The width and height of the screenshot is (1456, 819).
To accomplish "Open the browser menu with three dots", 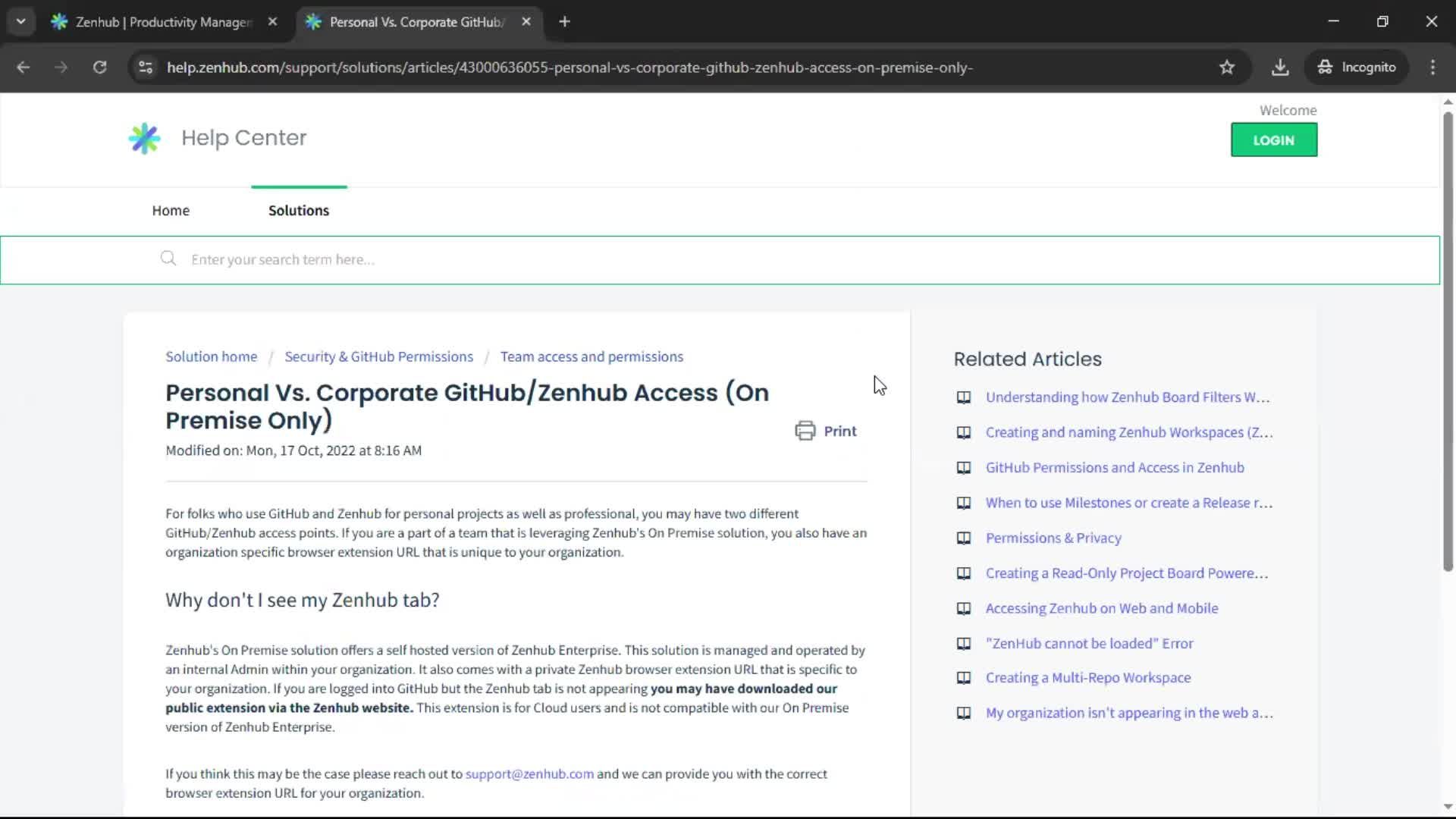I will (1432, 67).
